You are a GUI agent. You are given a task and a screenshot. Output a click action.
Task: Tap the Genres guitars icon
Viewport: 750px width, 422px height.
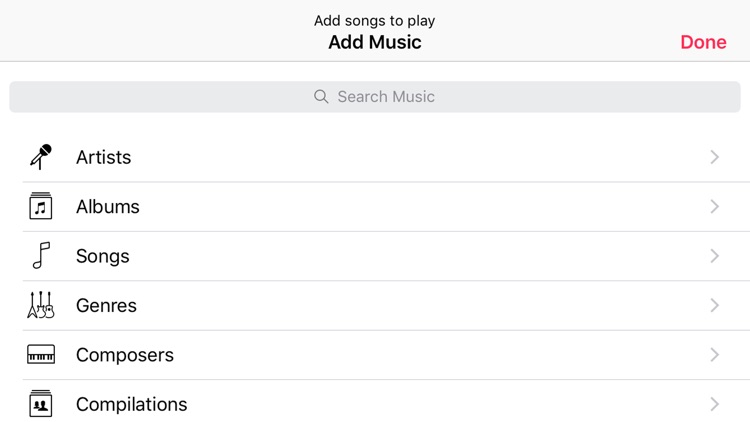(41, 305)
